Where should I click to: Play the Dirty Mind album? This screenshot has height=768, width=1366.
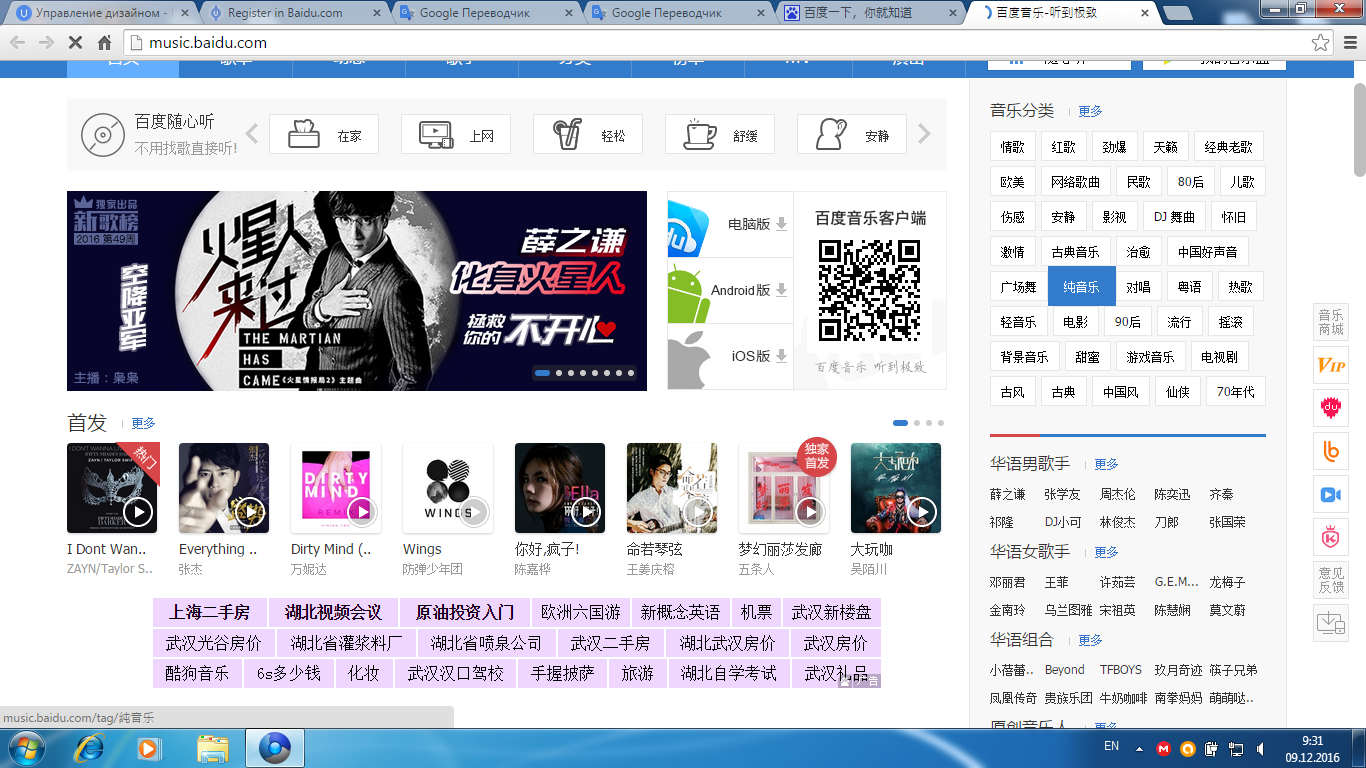click(361, 512)
